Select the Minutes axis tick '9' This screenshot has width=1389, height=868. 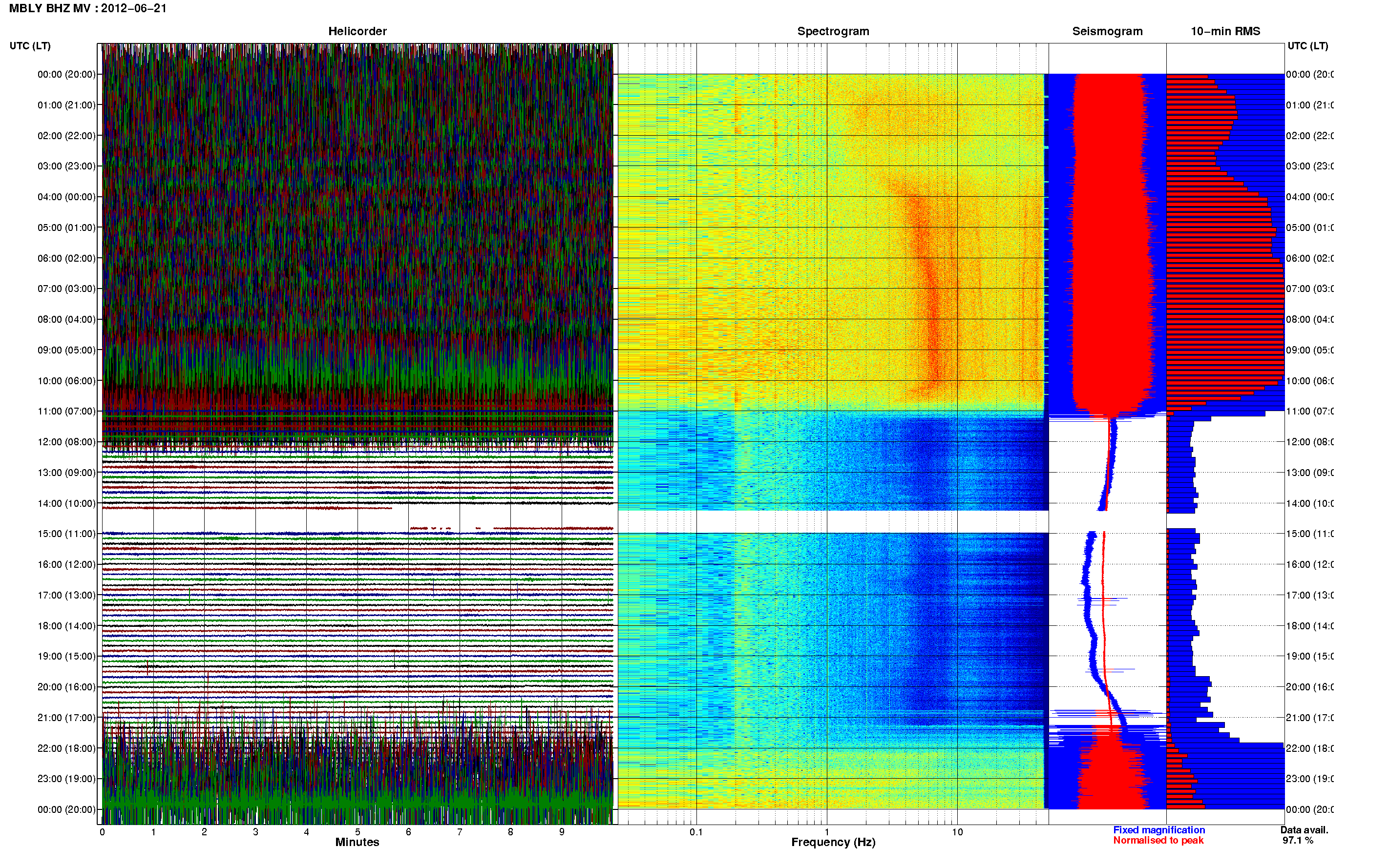[562, 832]
